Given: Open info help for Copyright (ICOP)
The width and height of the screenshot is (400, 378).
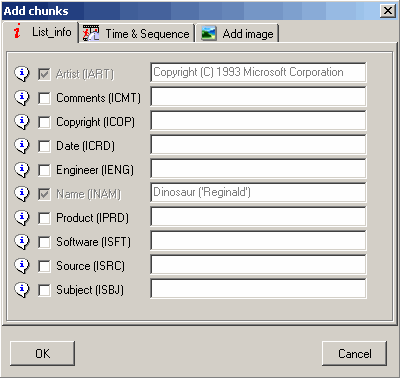Looking at the screenshot, I should (x=22, y=121).
